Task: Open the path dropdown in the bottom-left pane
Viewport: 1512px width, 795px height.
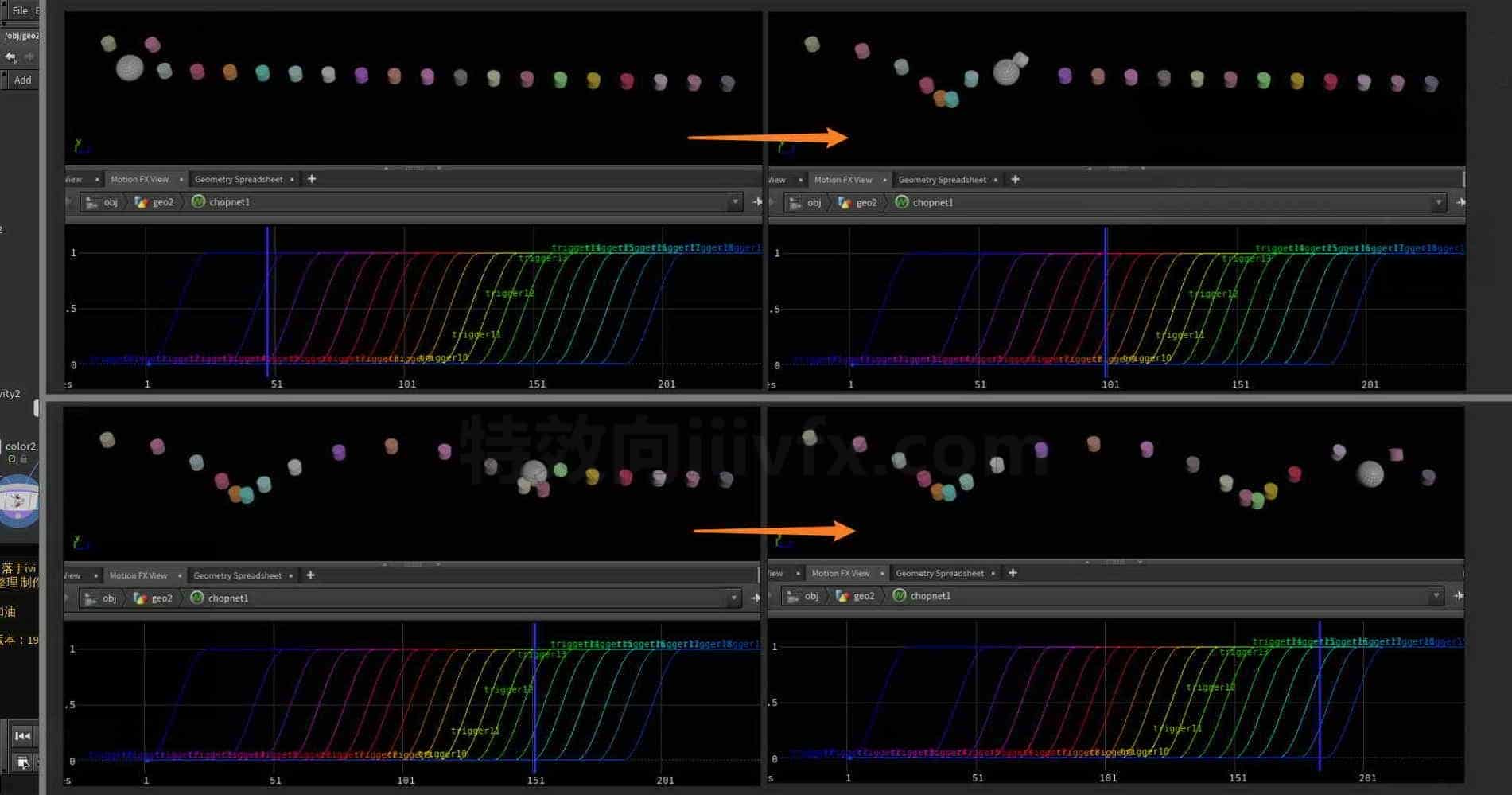Action: (x=733, y=598)
